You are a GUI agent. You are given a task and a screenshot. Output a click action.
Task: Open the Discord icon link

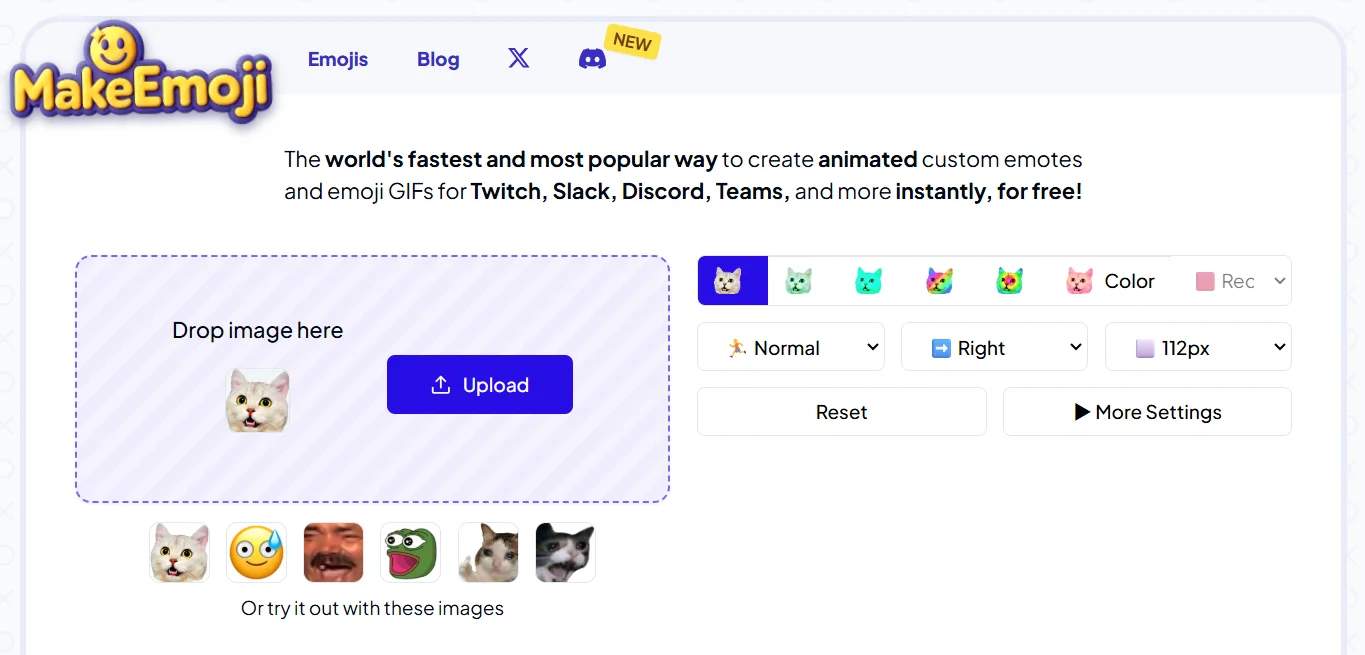[x=592, y=59]
